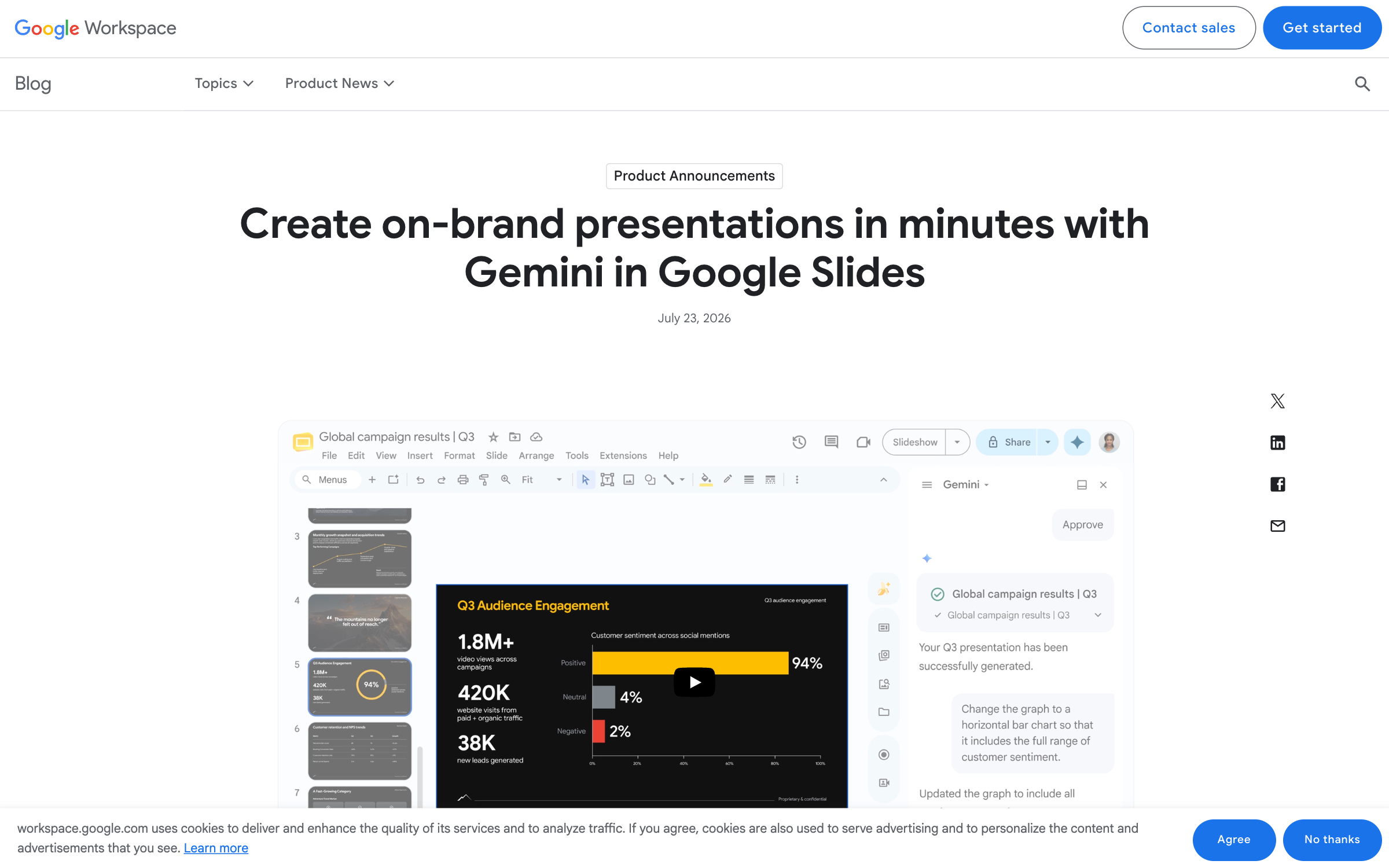The image size is (1389, 868).
Task: Click the Get started button
Action: [1322, 28]
